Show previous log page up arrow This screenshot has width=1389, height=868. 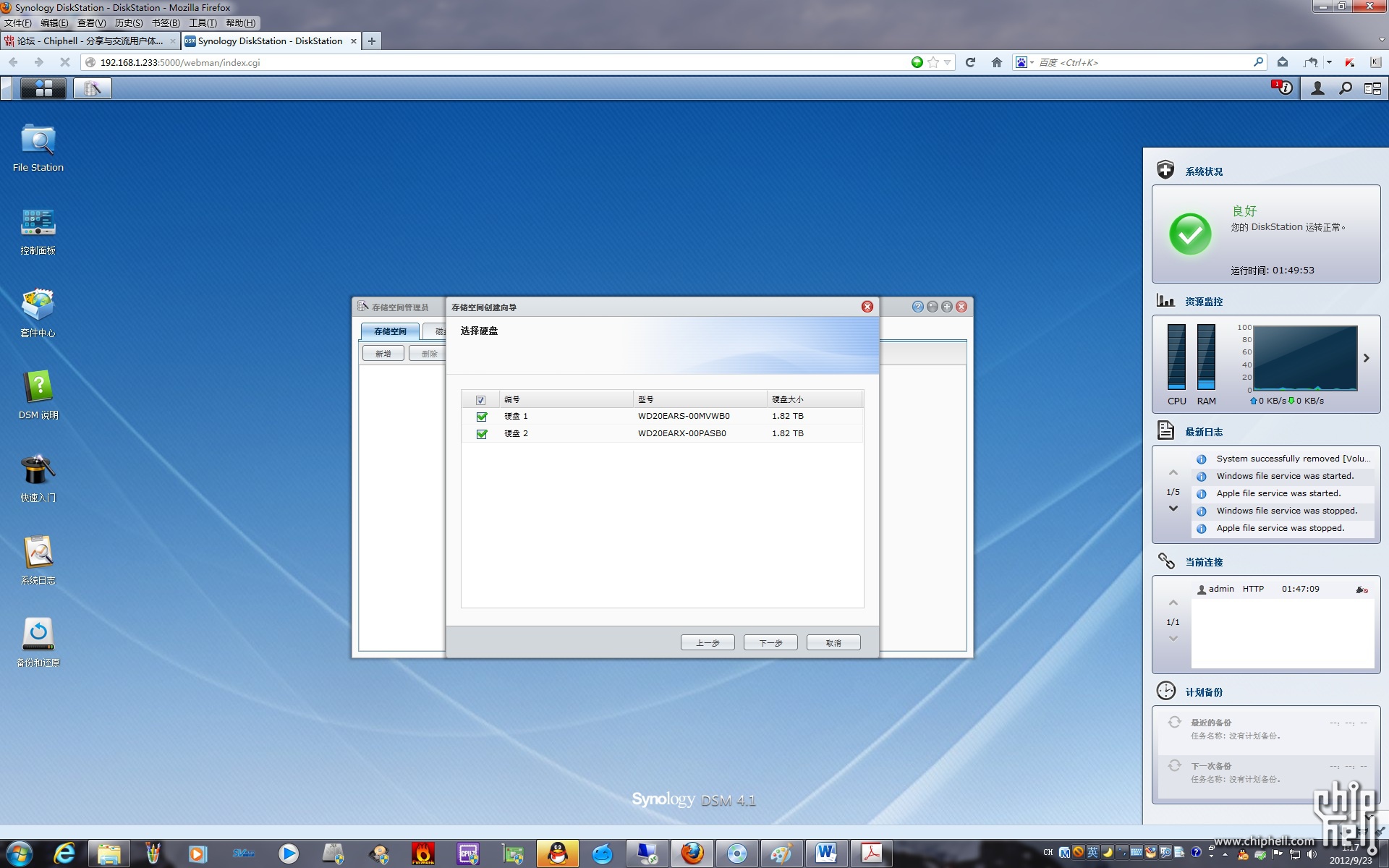(1173, 473)
